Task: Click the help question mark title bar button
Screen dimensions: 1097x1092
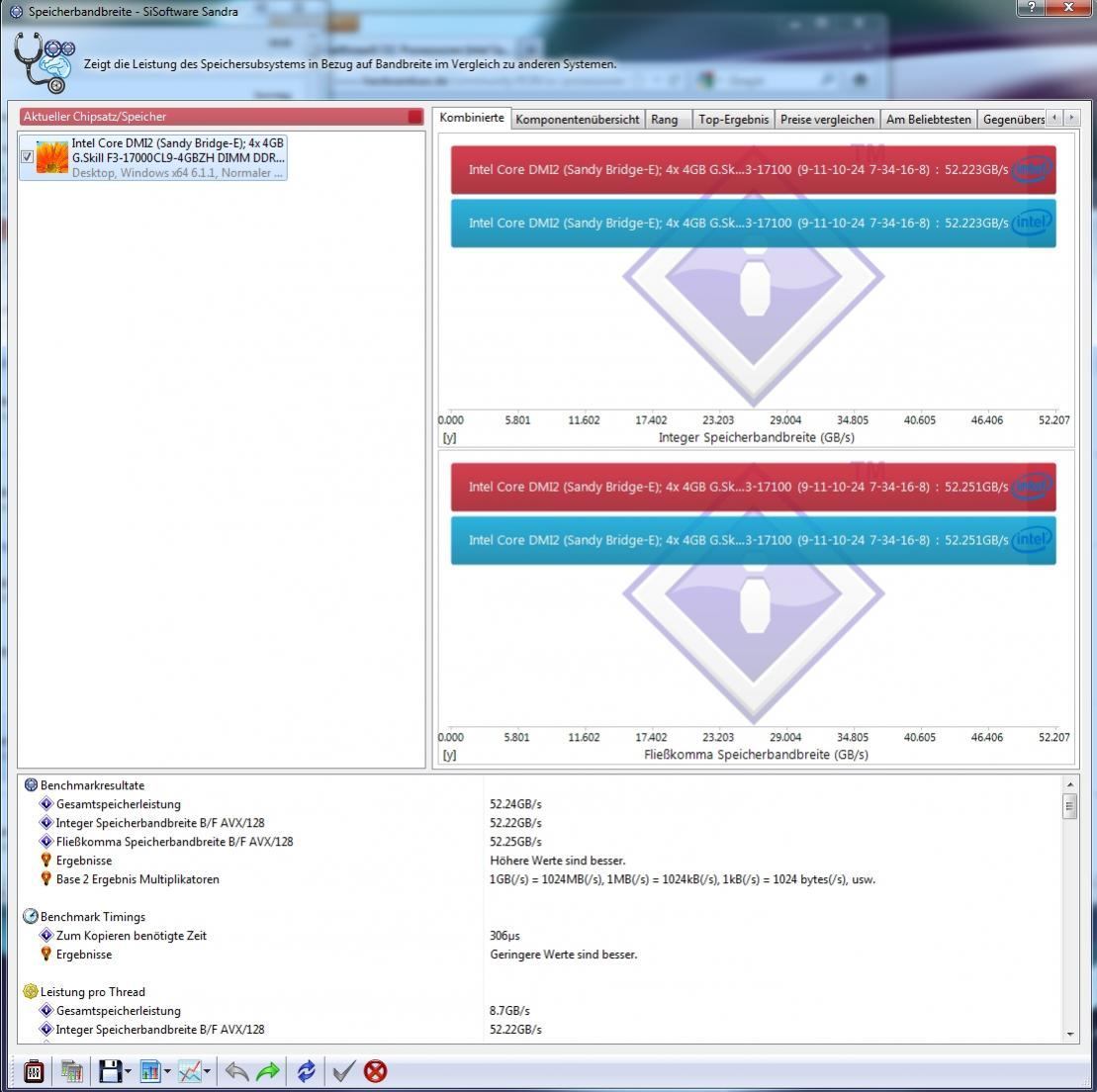Action: [1032, 7]
